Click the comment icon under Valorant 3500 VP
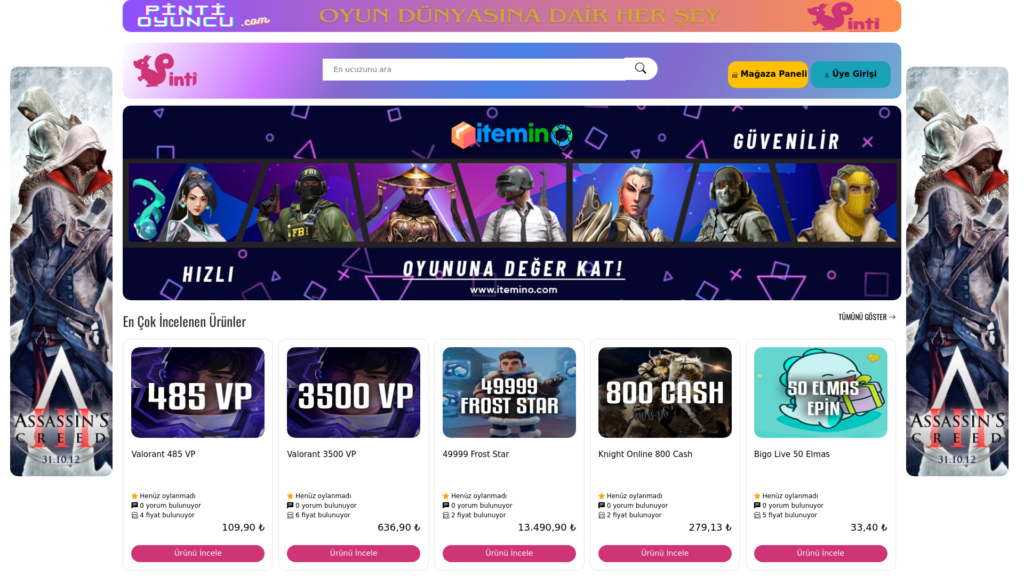This screenshot has height=576, width=1024. [290, 505]
